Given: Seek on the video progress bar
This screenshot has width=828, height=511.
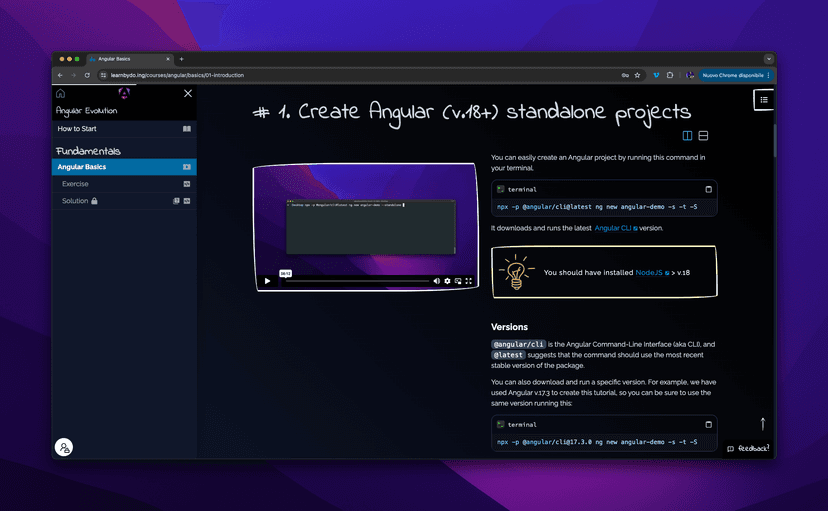Looking at the screenshot, I should (x=357, y=281).
